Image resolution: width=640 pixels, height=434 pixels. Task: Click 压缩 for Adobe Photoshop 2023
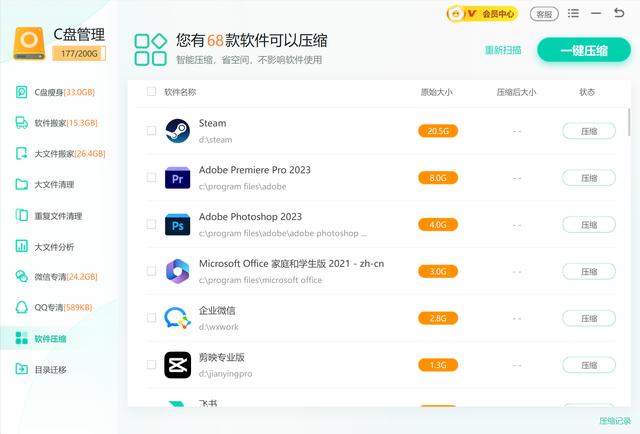[x=589, y=225]
